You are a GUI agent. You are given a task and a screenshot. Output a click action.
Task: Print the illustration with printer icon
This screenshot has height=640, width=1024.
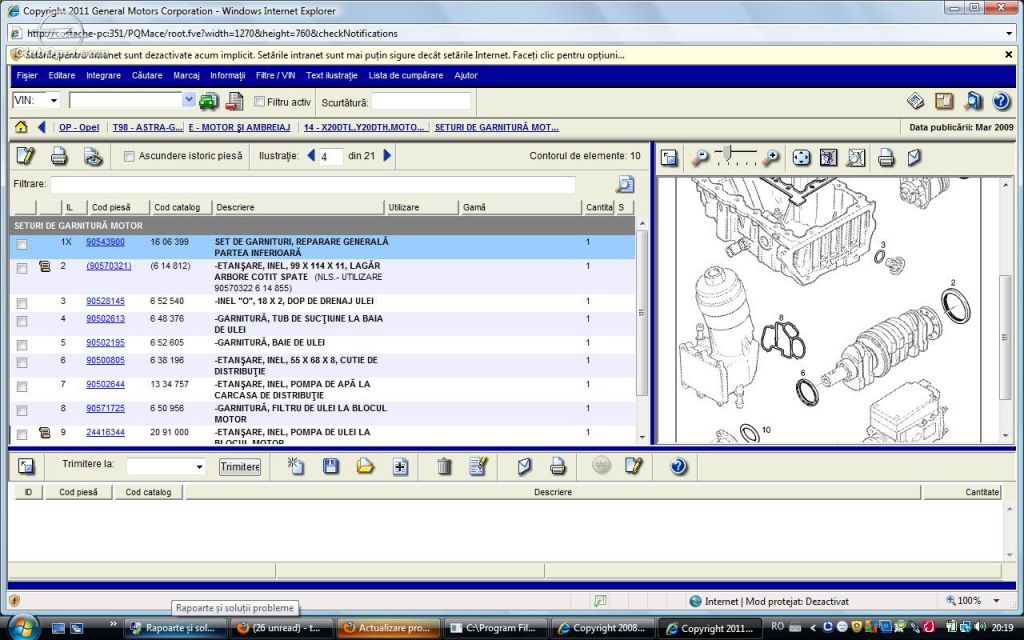click(886, 157)
